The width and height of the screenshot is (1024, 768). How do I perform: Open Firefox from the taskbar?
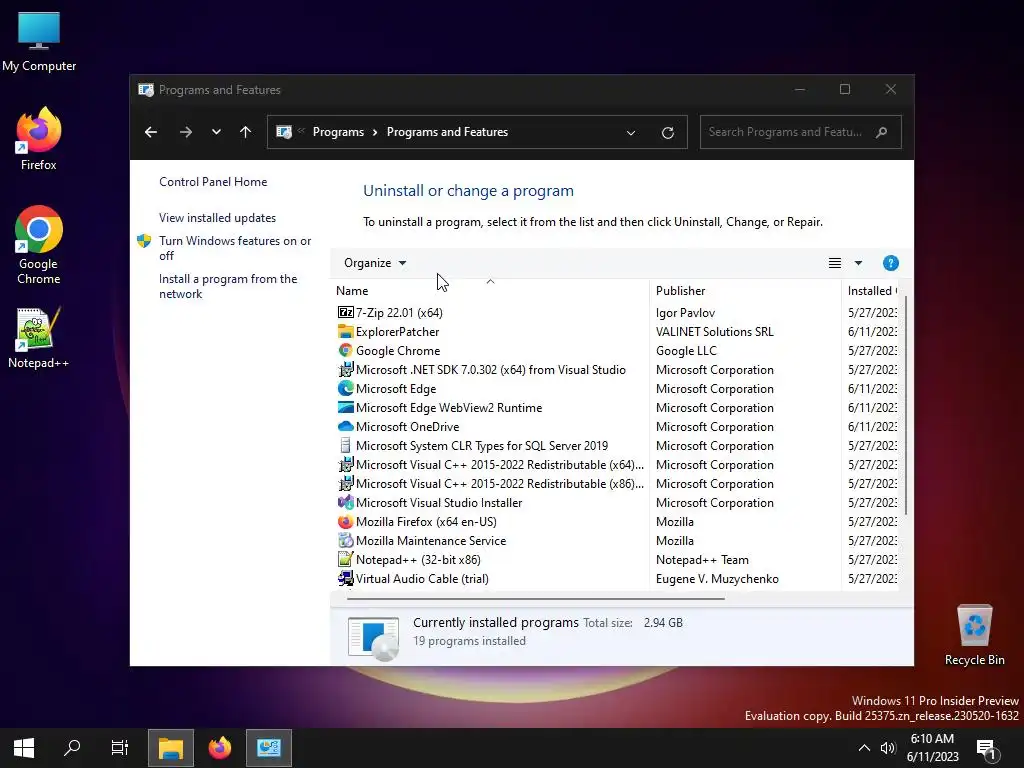pyautogui.click(x=219, y=748)
